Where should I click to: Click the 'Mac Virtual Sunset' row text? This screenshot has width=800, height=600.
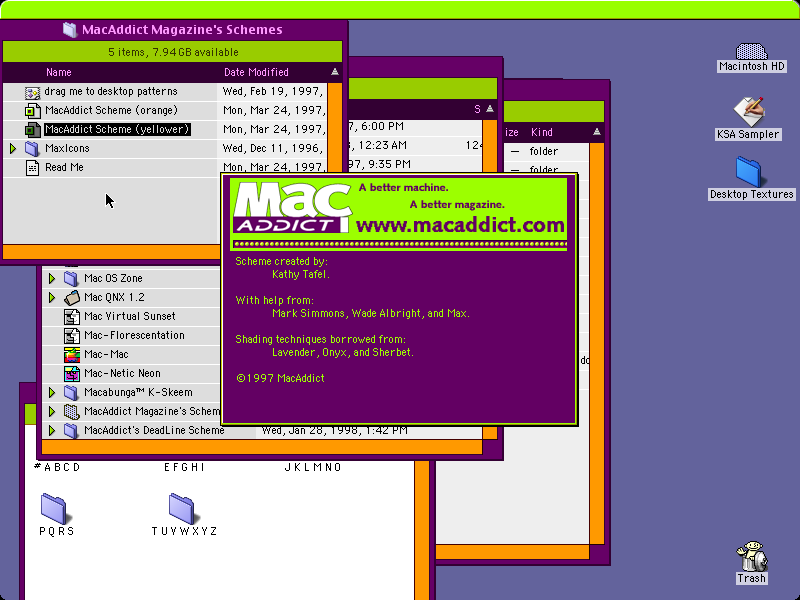click(130, 316)
